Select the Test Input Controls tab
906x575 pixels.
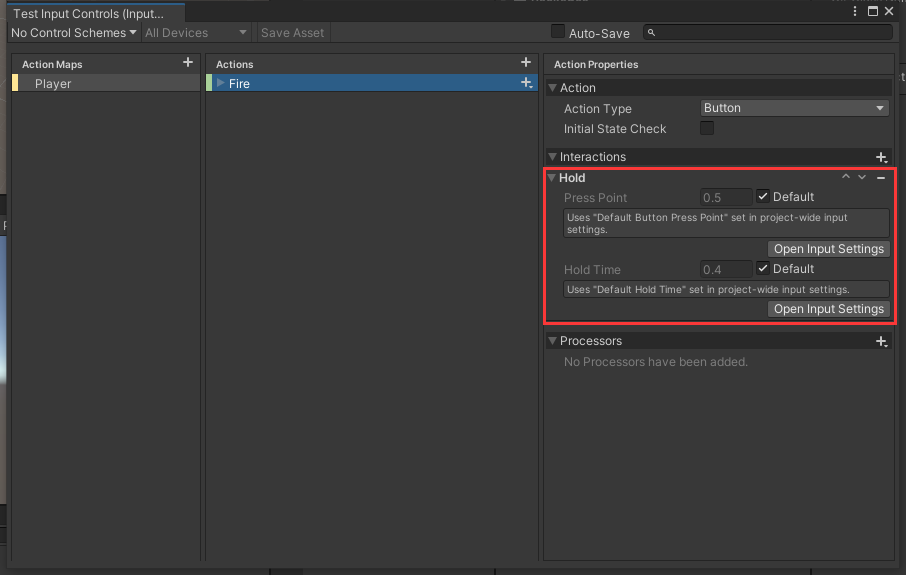coord(96,13)
